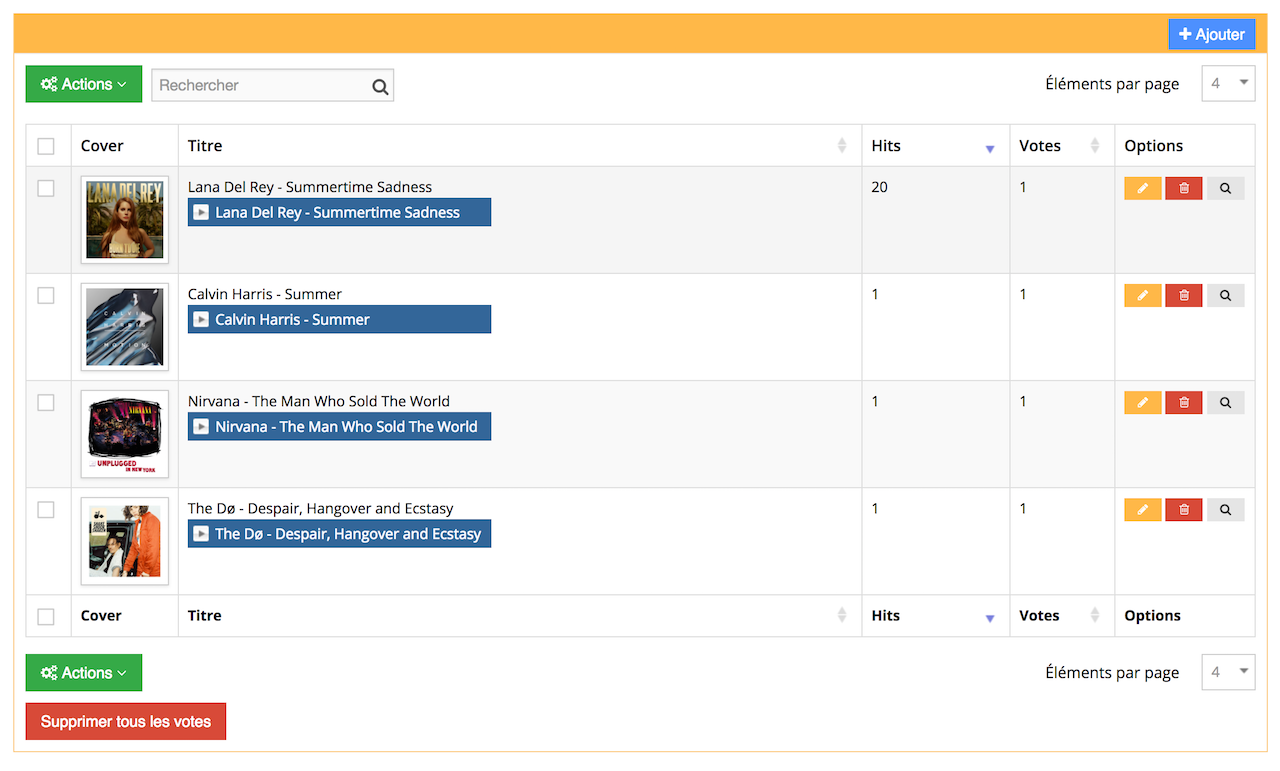
Task: Click the Options label in table footer
Action: point(1152,616)
